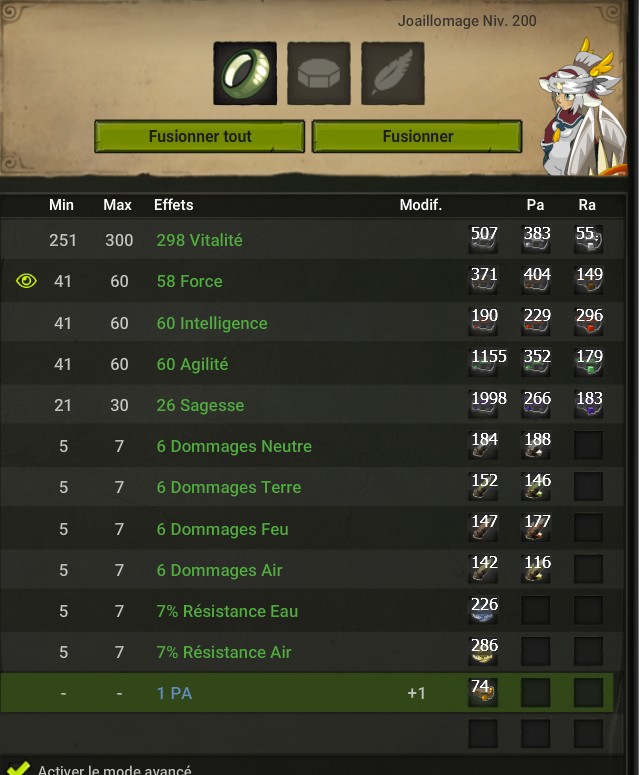Click the empty rune slot icon
639x775 pixels.
point(319,73)
